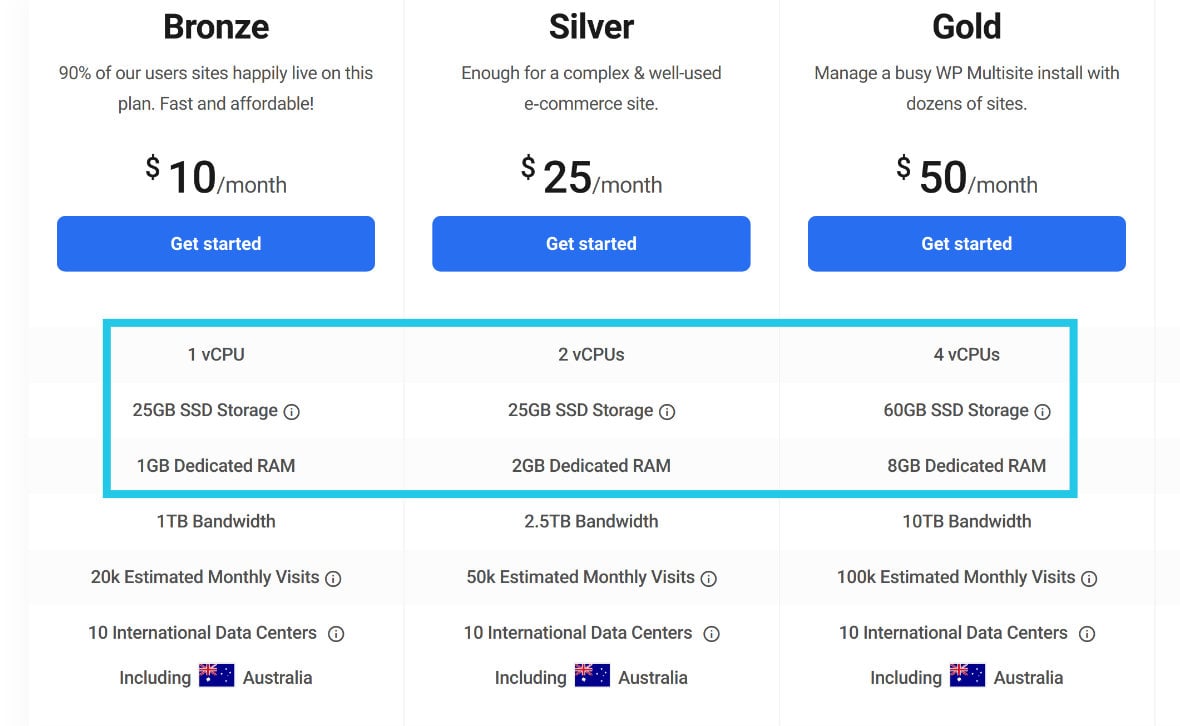Select the Bronze plan heading
The height and width of the screenshot is (726, 1180).
[x=216, y=27]
